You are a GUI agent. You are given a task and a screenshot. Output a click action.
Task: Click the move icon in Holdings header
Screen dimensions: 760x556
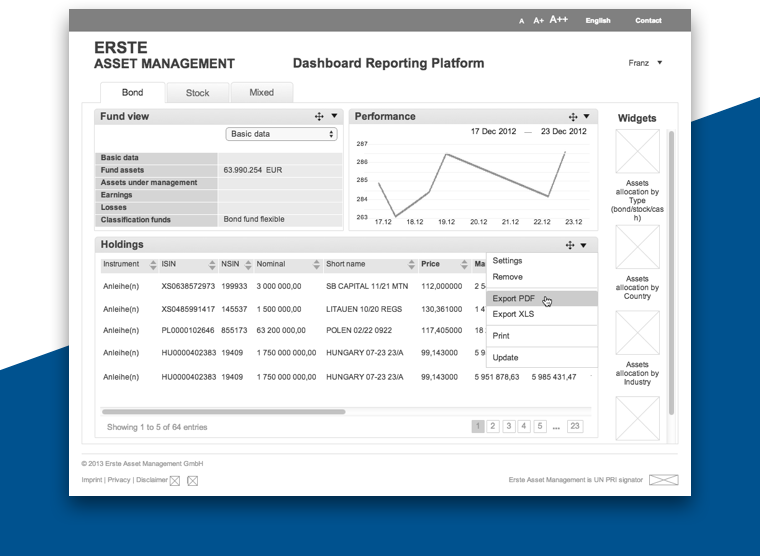click(570, 245)
